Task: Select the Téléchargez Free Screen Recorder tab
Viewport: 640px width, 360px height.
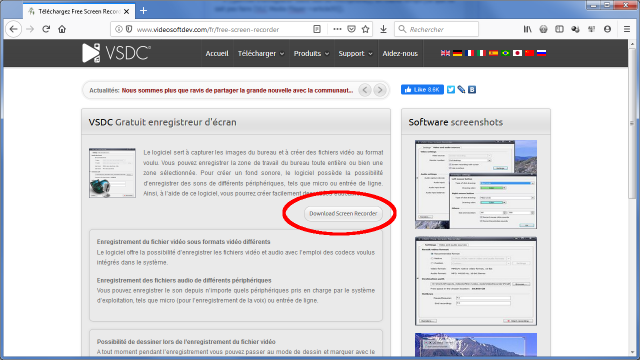Action: (x=78, y=11)
